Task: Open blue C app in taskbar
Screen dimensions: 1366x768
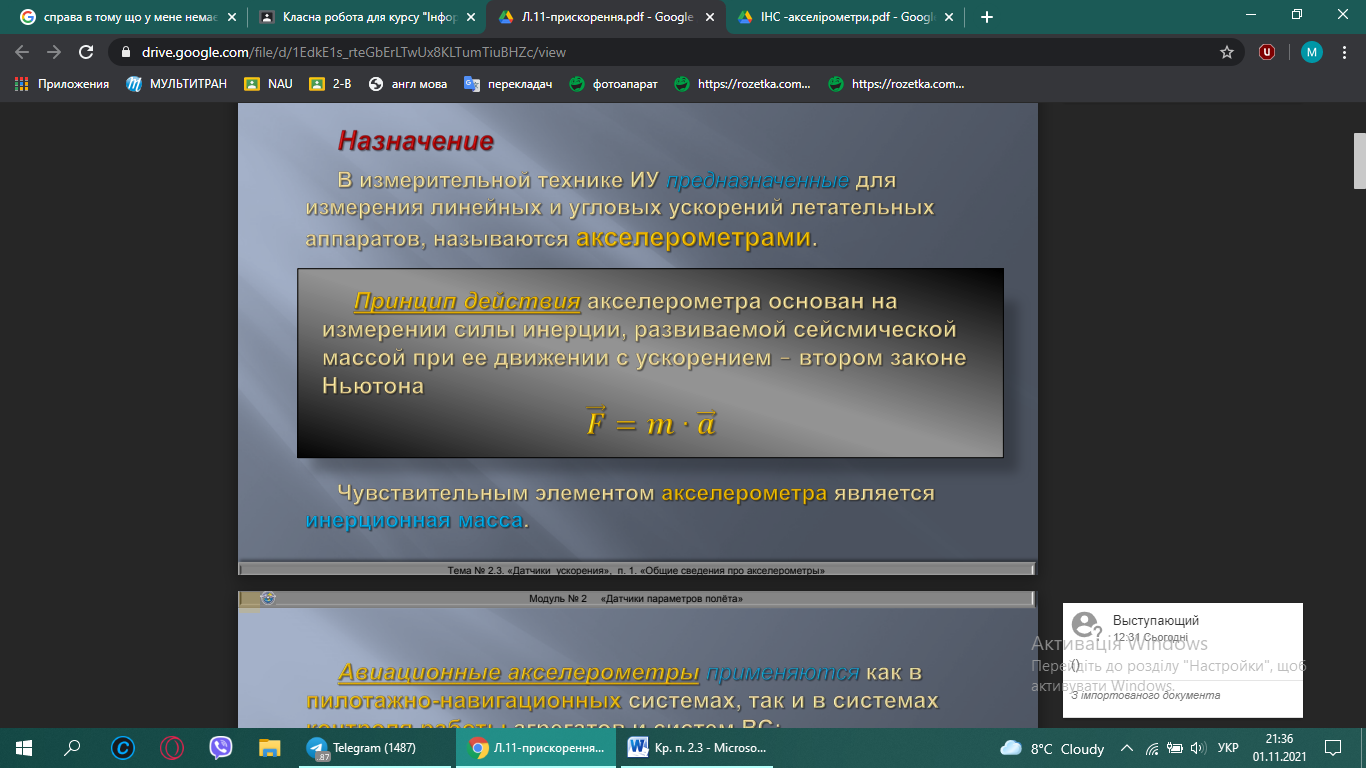Action: [123, 747]
